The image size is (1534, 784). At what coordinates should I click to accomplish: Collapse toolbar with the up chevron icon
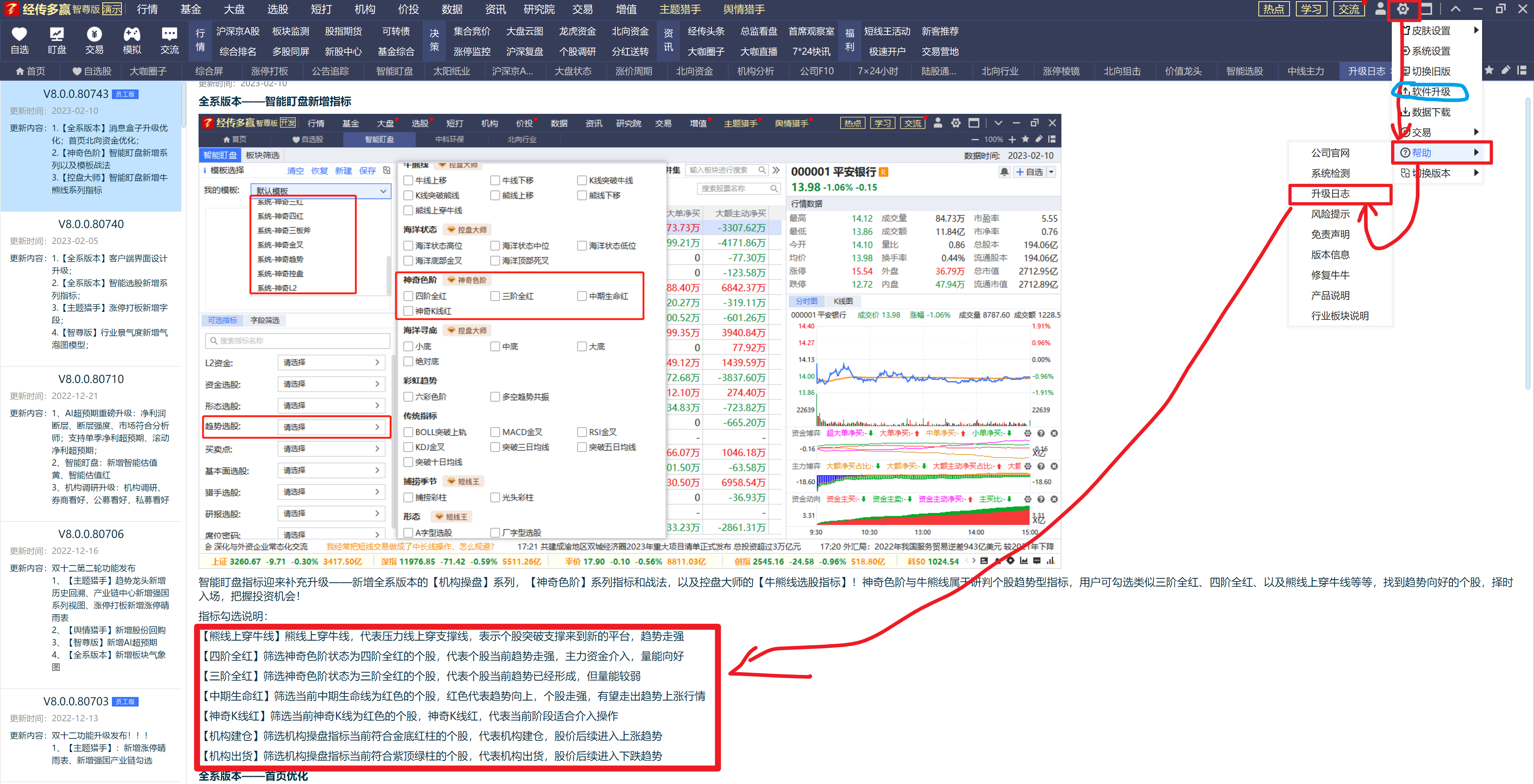click(x=1455, y=9)
